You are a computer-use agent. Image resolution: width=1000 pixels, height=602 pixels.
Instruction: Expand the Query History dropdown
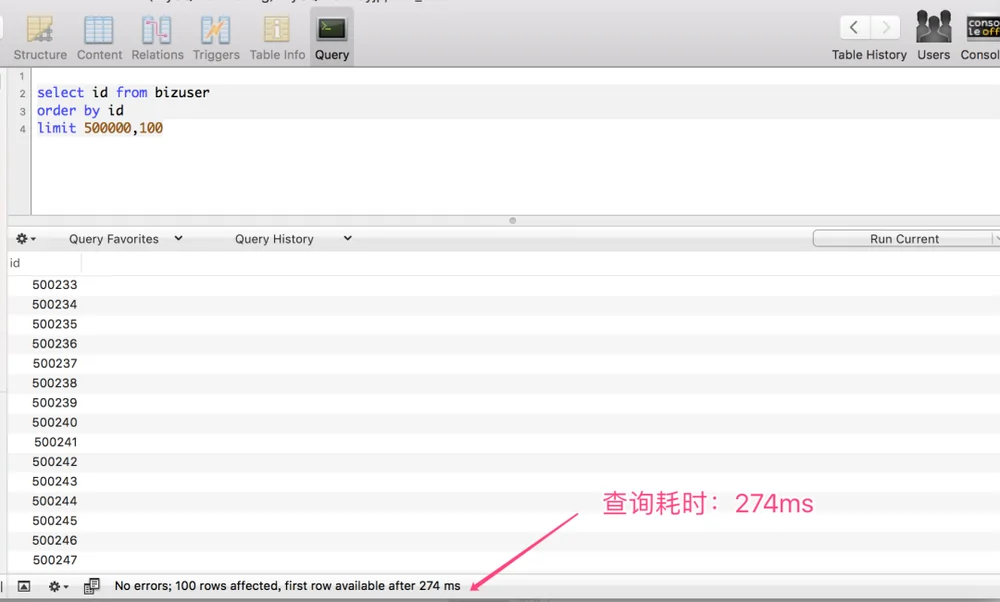click(x=293, y=239)
